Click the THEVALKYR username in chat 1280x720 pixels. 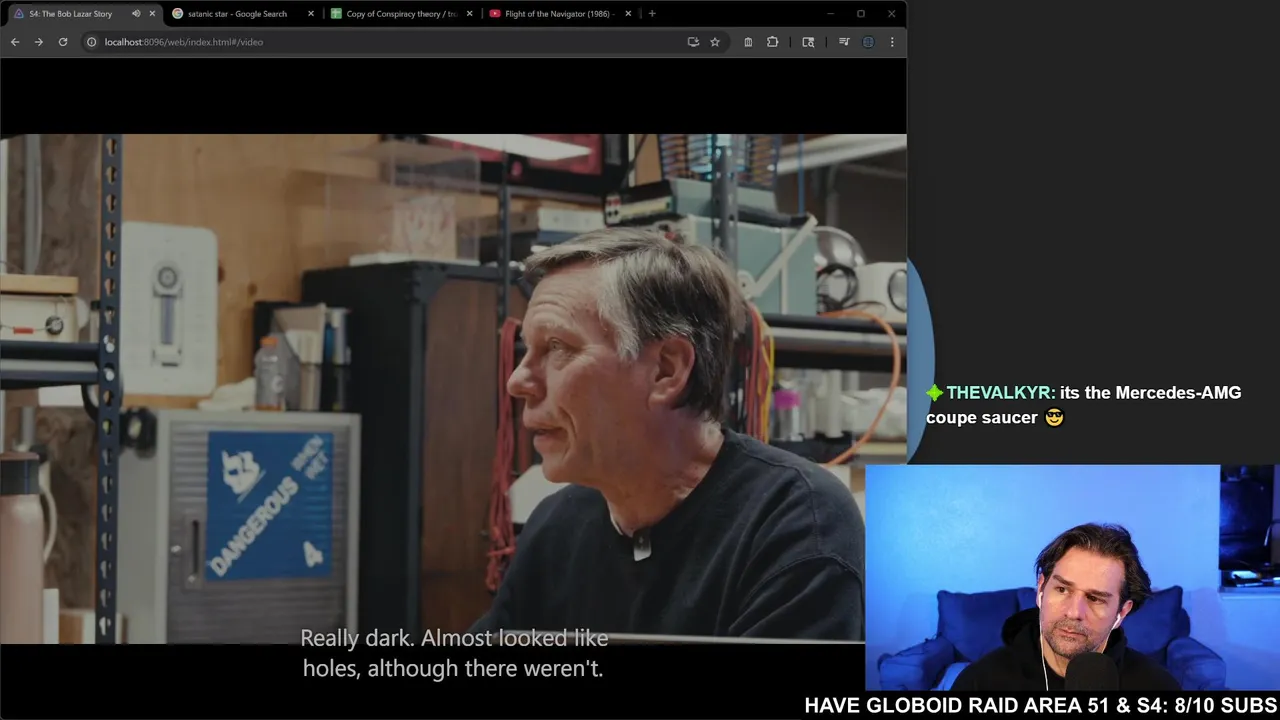tap(1000, 393)
